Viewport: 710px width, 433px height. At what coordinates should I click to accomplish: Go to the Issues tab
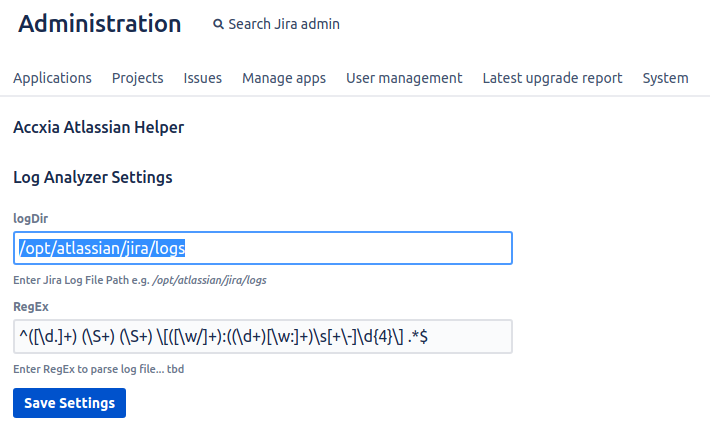[203, 78]
